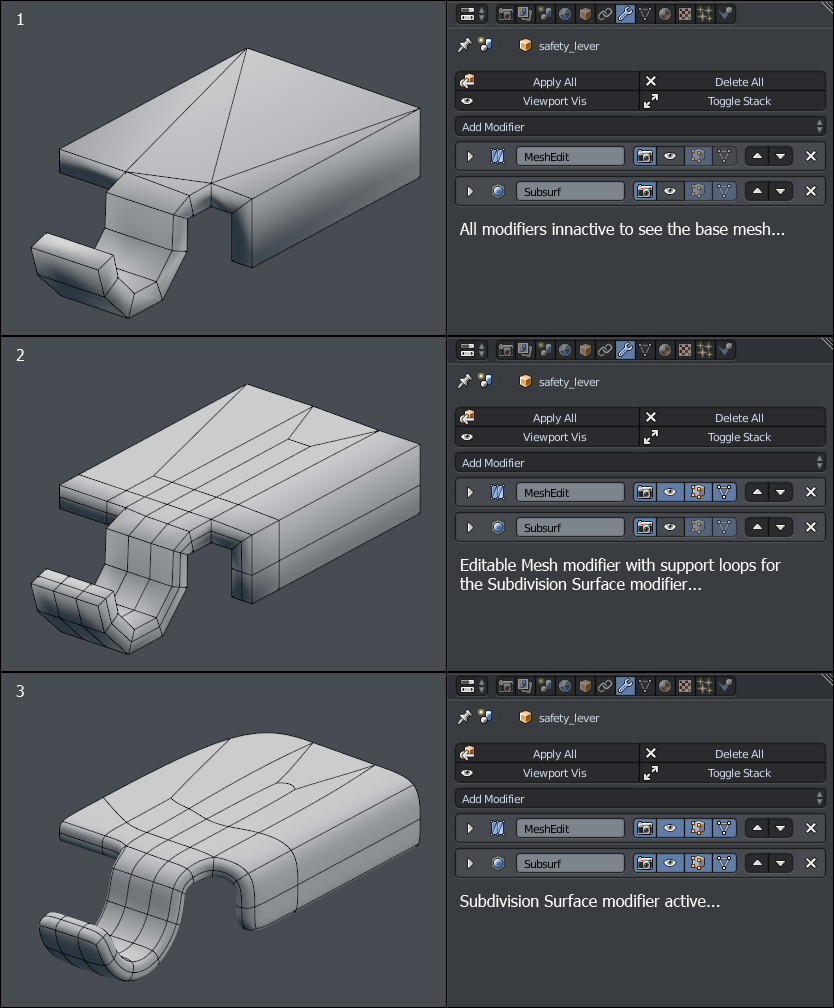Open the editor type selector in top panel
Screen dimensions: 834x1008
[473, 14]
